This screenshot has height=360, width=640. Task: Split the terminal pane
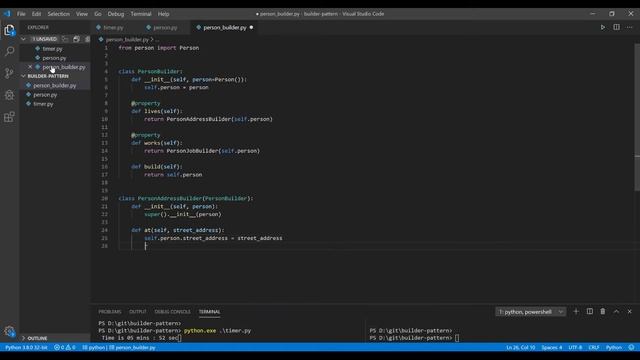(590, 311)
